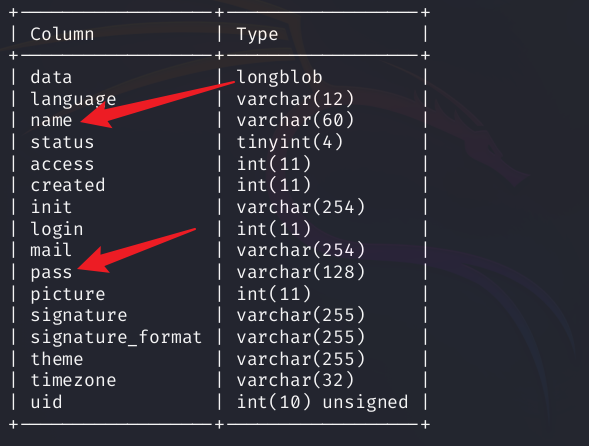
Task: Select the 'timezone' column name
Action: (x=73, y=380)
